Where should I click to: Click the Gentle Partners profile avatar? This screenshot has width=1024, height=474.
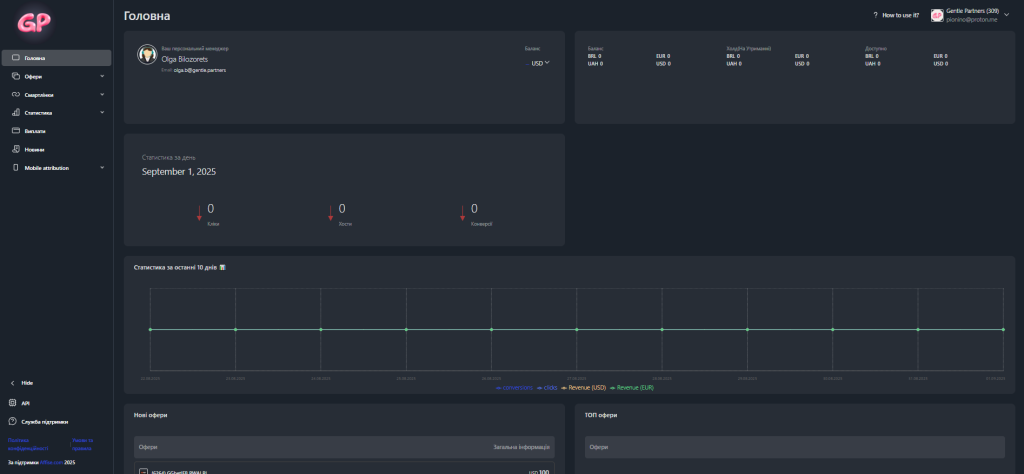point(937,16)
